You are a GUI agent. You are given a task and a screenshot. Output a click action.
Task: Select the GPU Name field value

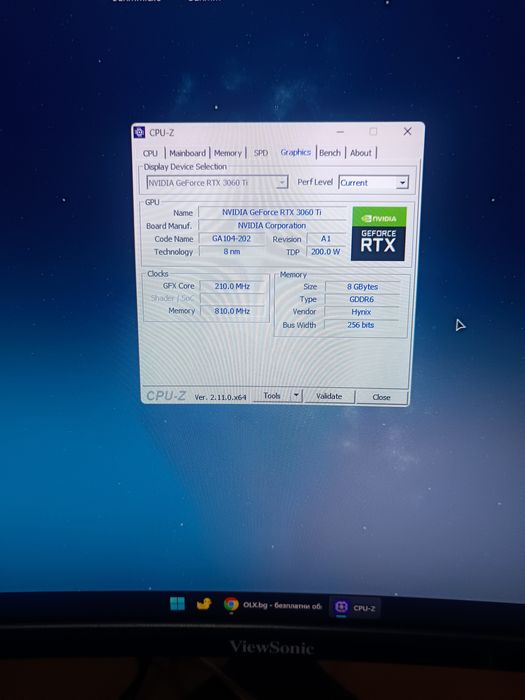click(x=272, y=212)
